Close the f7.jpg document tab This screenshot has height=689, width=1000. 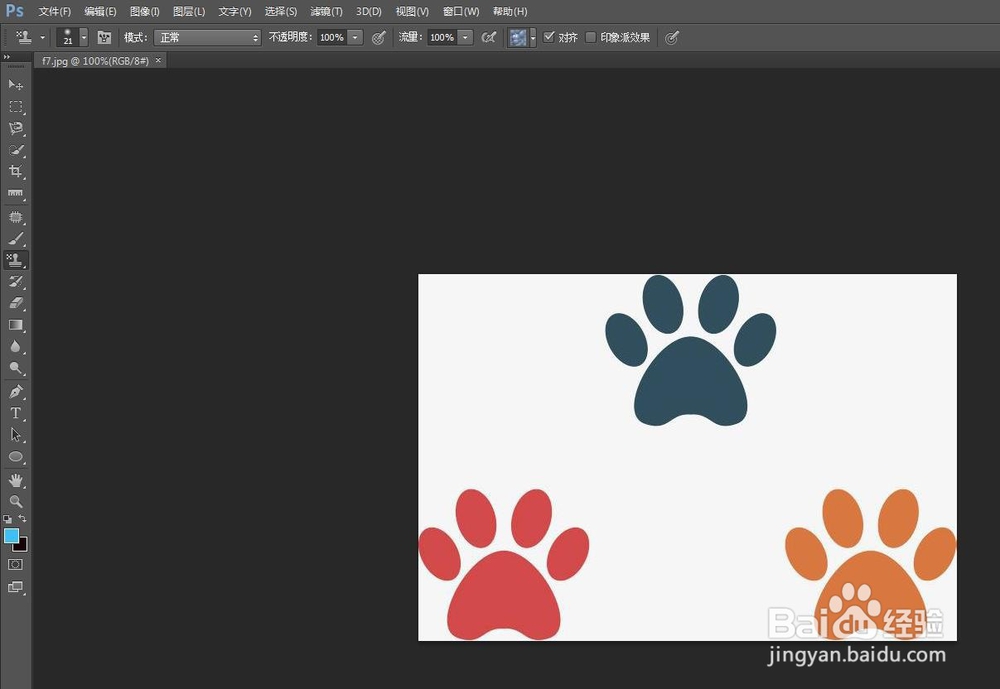pyautogui.click(x=158, y=60)
